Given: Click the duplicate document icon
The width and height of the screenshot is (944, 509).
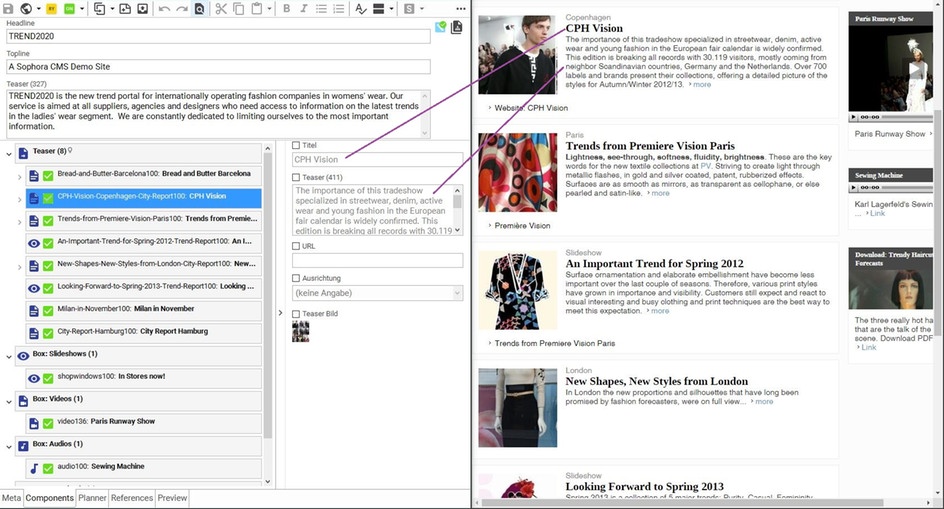Looking at the screenshot, I should pyautogui.click(x=99, y=8).
